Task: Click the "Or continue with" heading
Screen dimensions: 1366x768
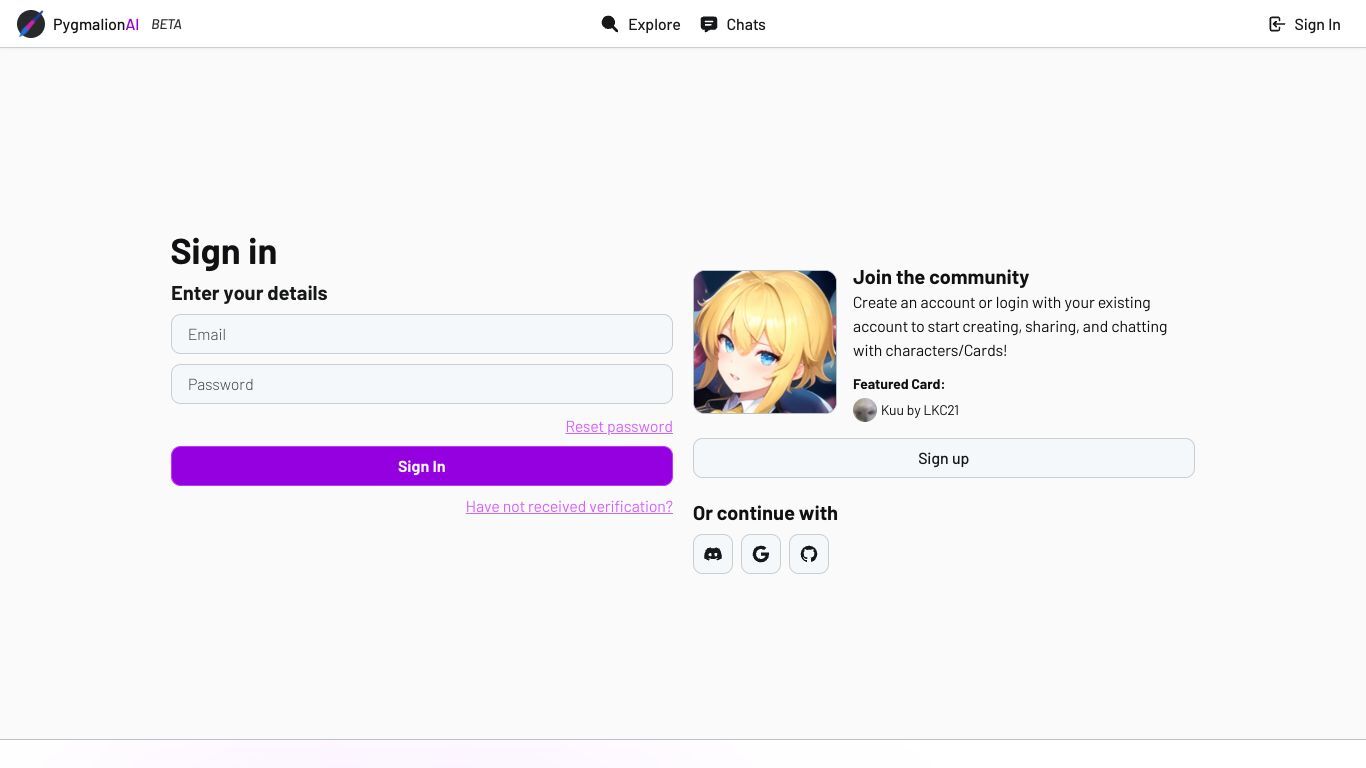Action: pyautogui.click(x=765, y=513)
